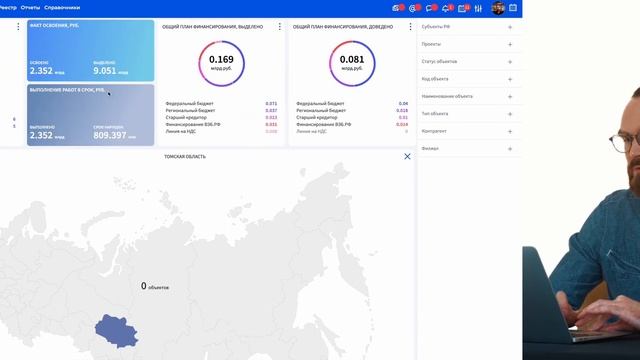Click 'Федеральный бюджет' in the 'доведено' card

(320, 104)
